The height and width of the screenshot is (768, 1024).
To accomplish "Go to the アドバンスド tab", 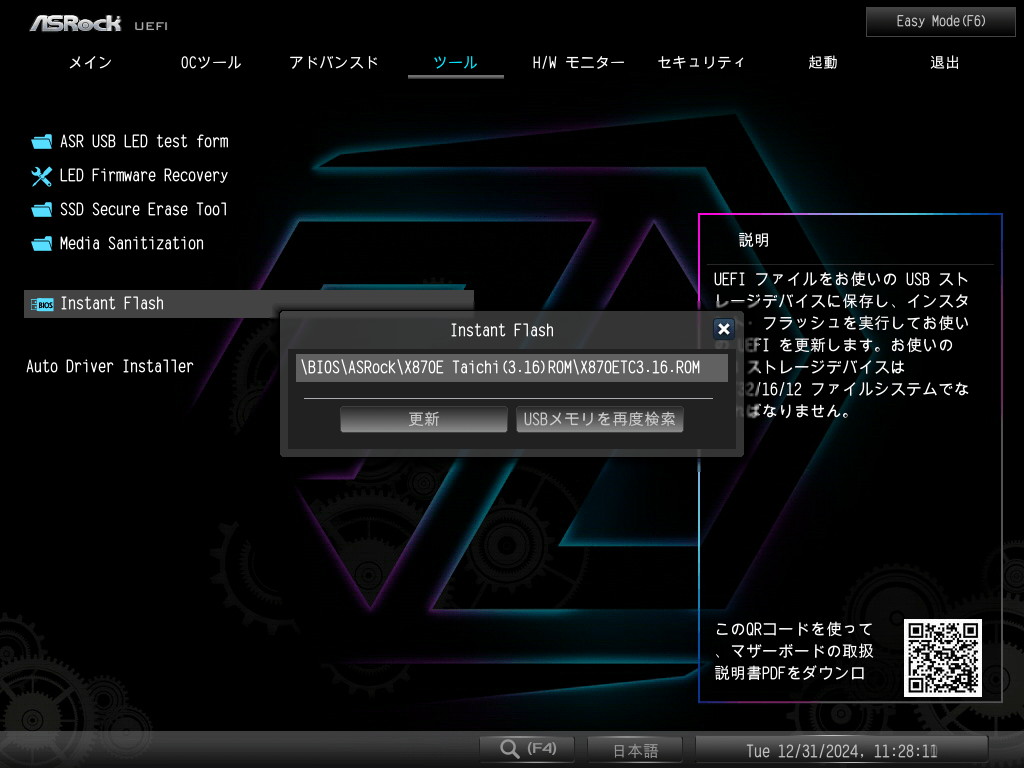I will [x=334, y=63].
